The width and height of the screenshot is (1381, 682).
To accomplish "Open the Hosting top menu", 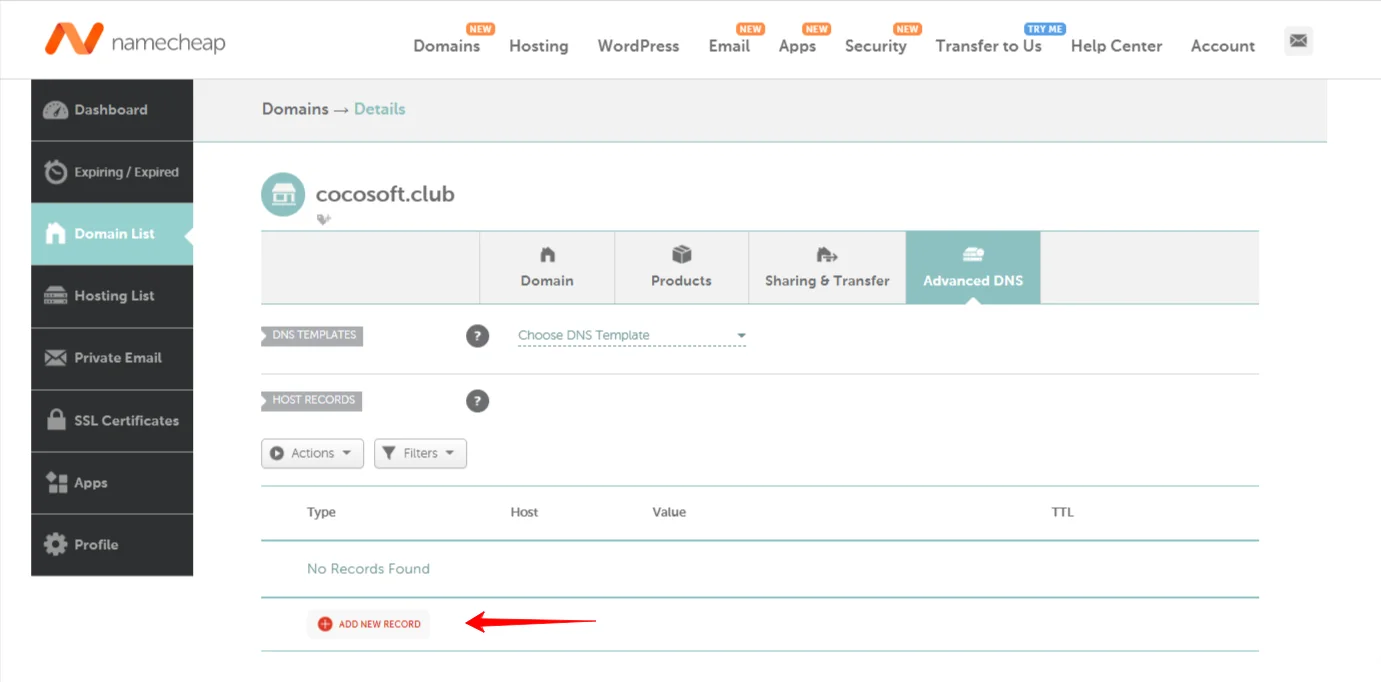I will tap(538, 46).
